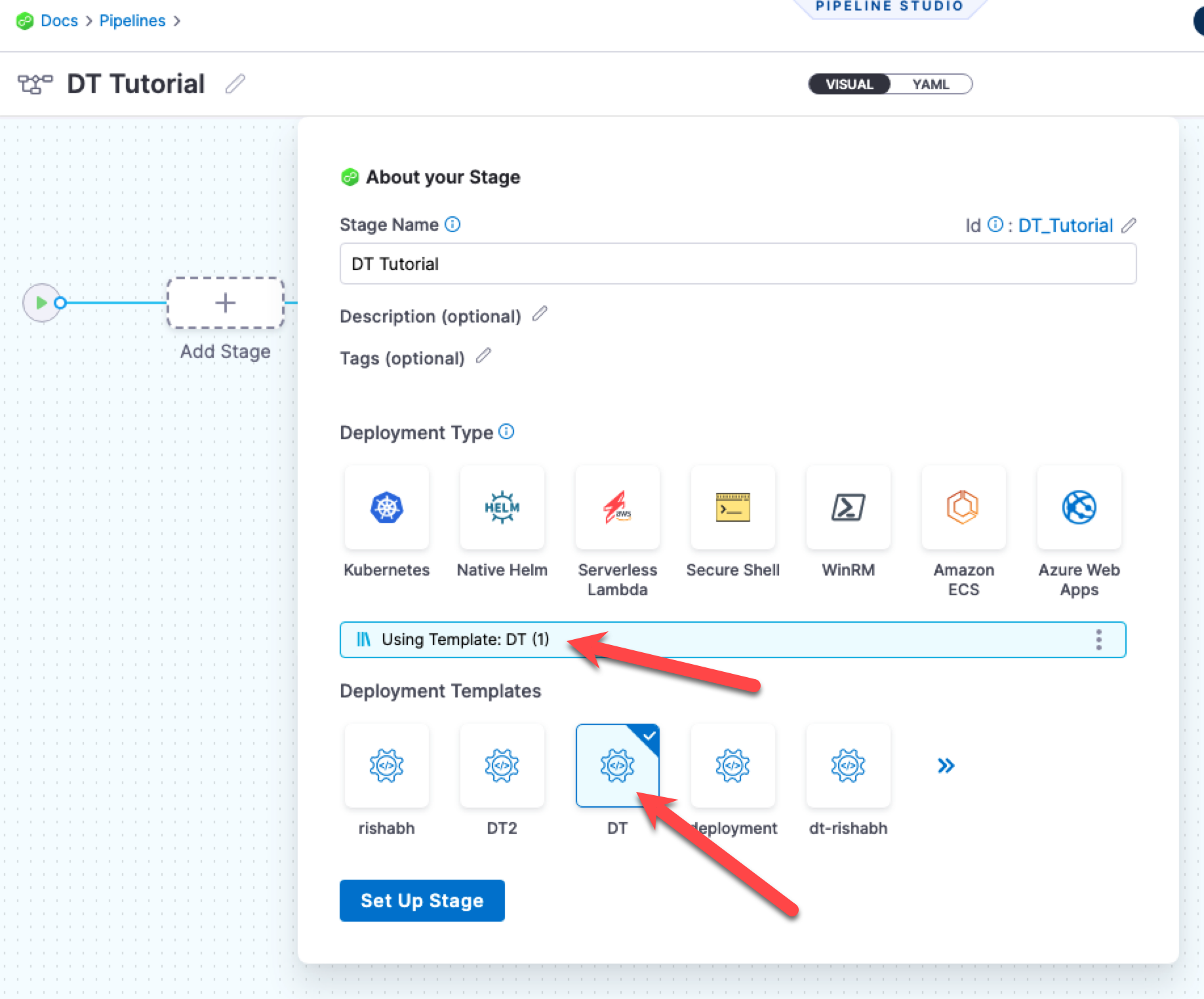The image size is (1204, 999).
Task: Add a new stage to pipeline
Action: (x=225, y=303)
